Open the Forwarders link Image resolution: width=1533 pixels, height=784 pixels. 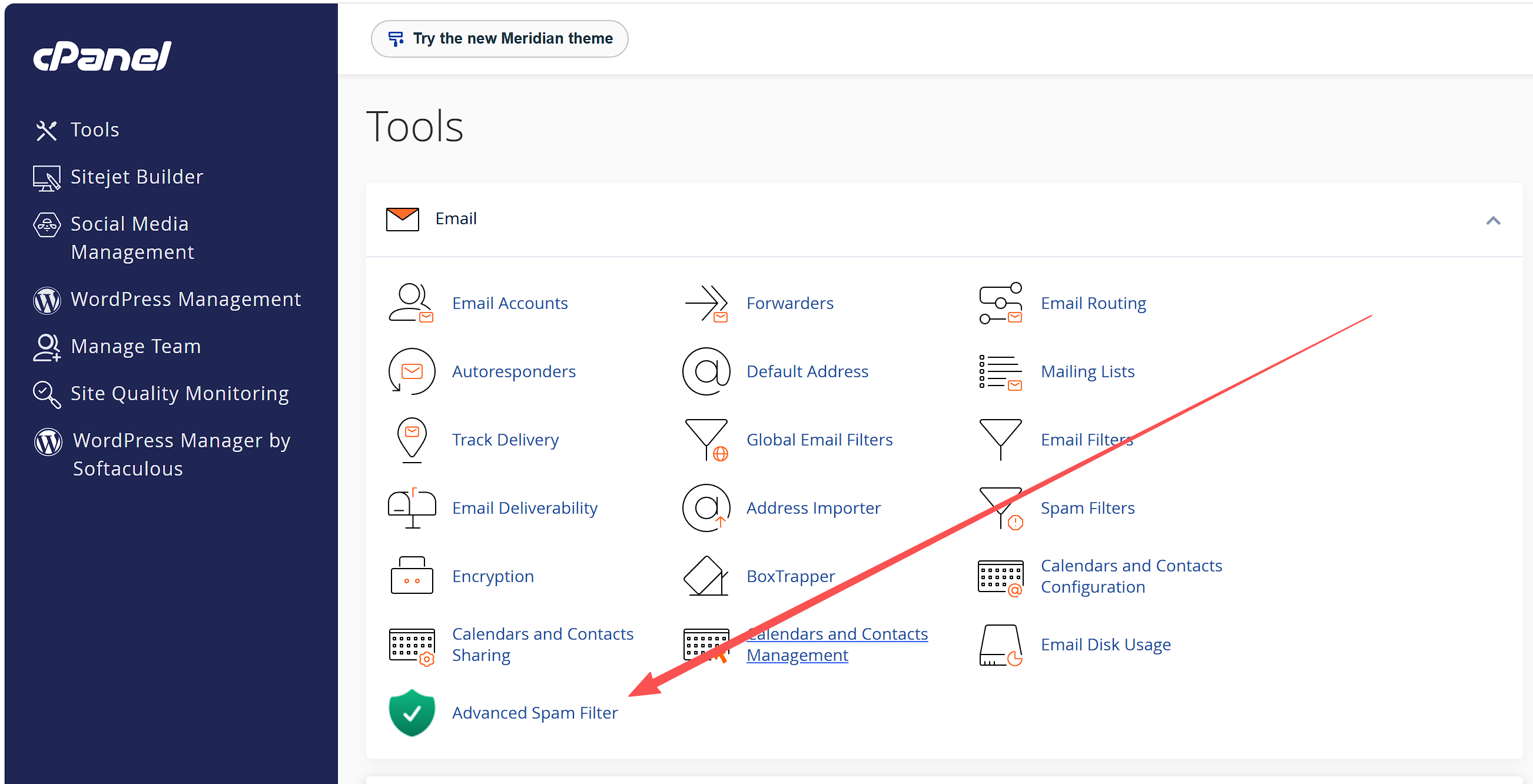(x=789, y=303)
